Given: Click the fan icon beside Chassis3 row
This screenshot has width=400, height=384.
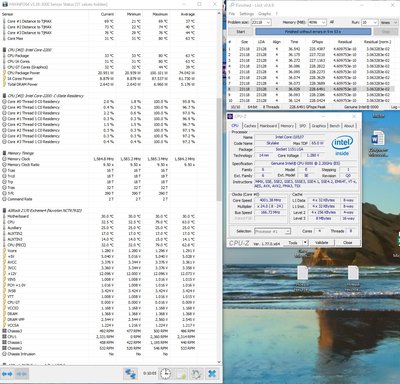Looking at the screenshot, I should point(4,331).
